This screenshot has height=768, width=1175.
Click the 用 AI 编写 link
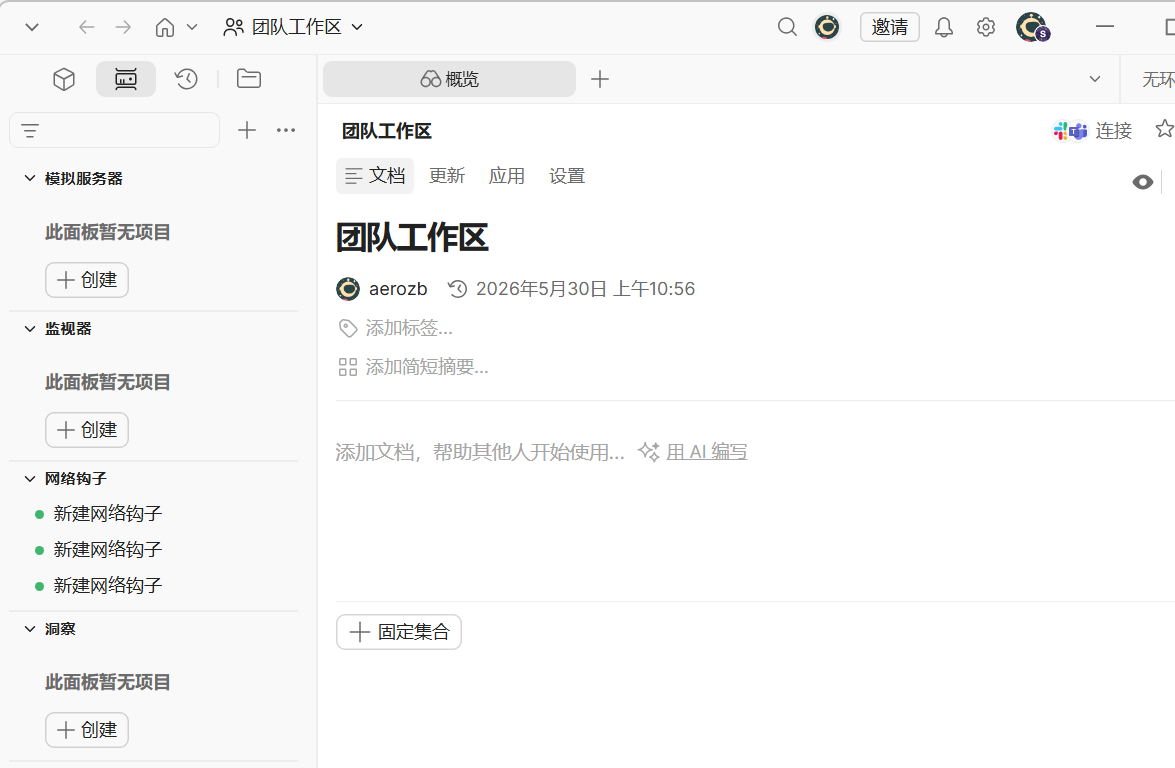coord(707,452)
